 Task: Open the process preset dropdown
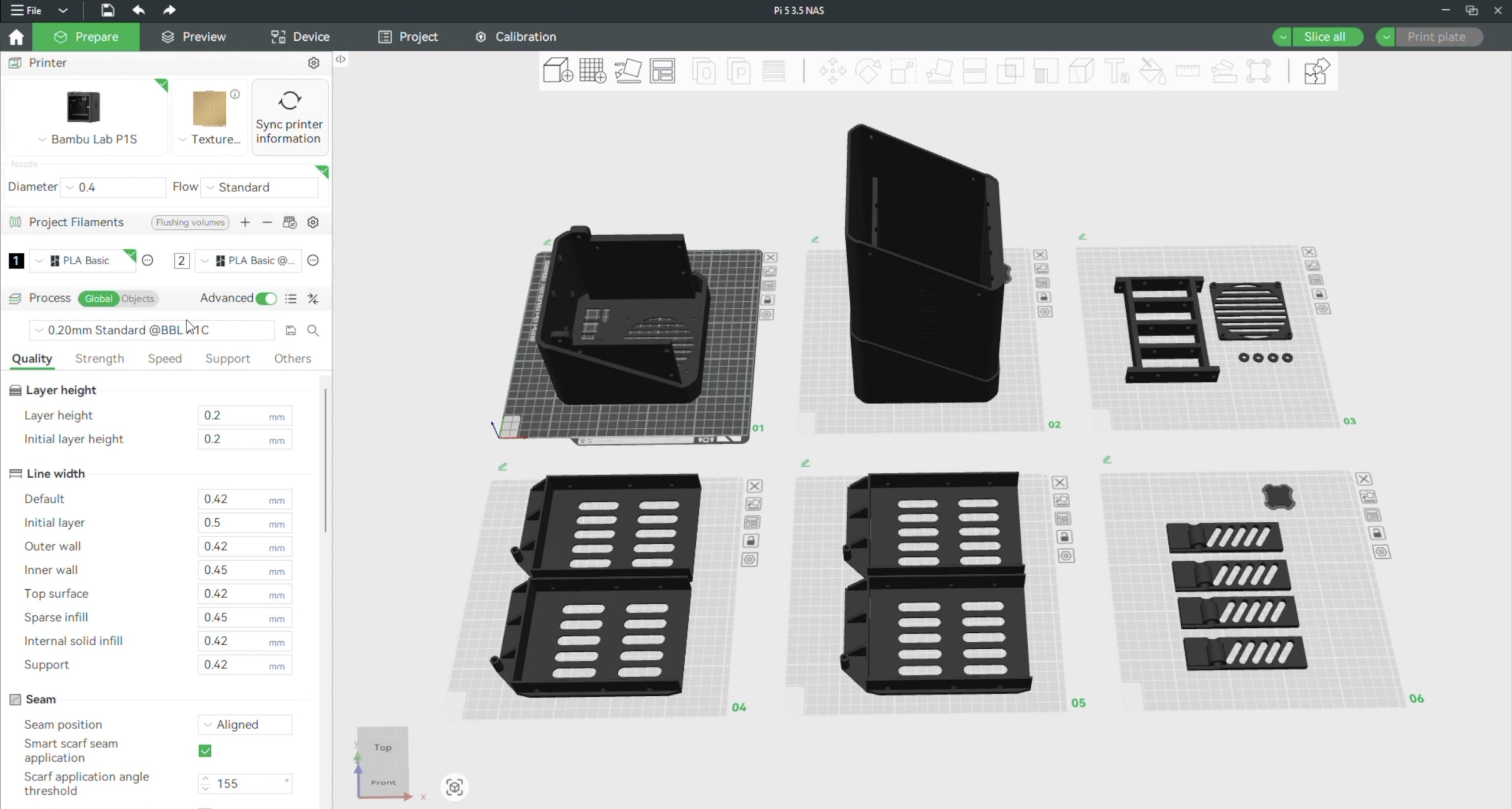pyautogui.click(x=152, y=330)
